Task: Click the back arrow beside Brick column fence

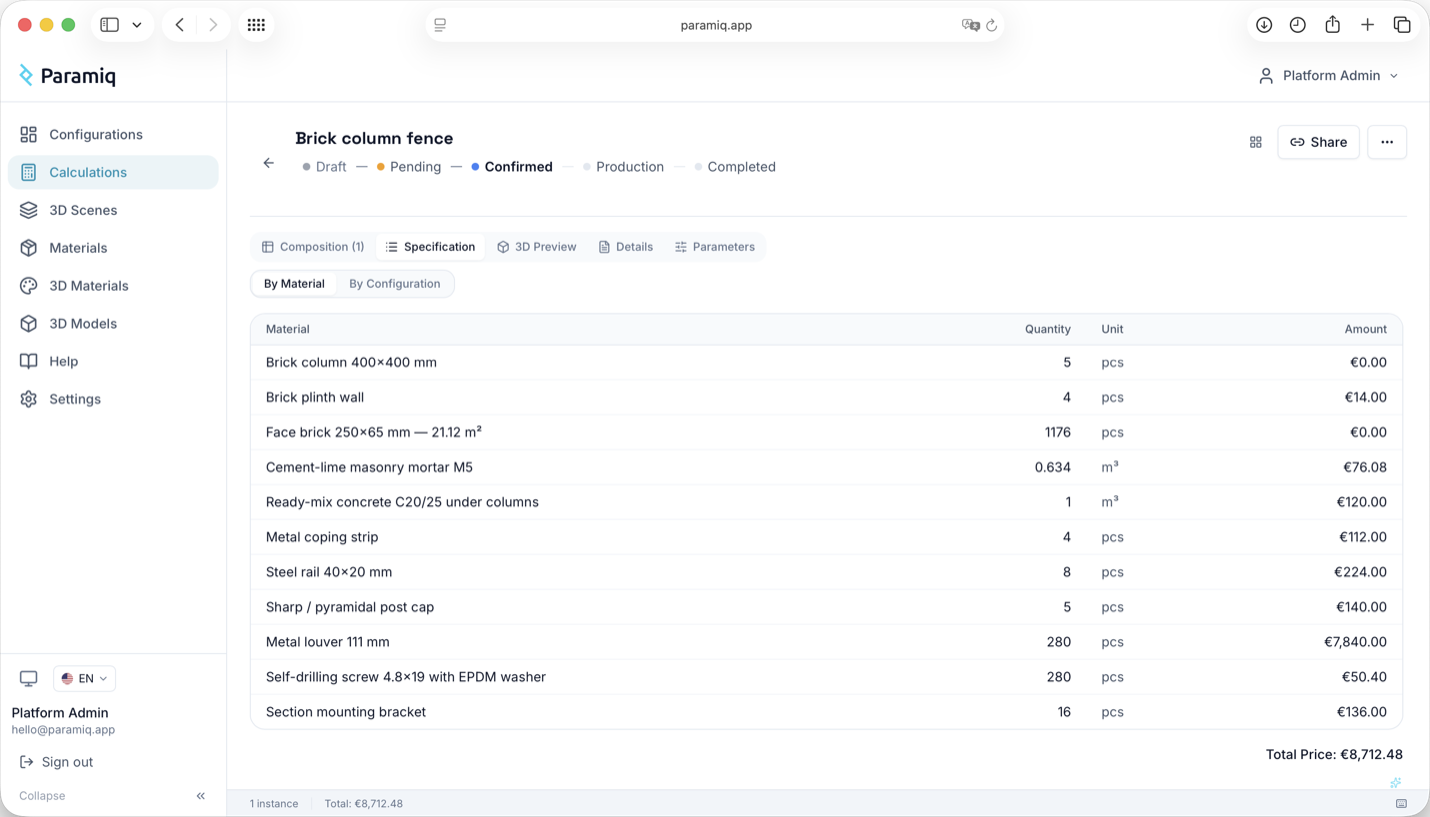Action: pos(268,163)
